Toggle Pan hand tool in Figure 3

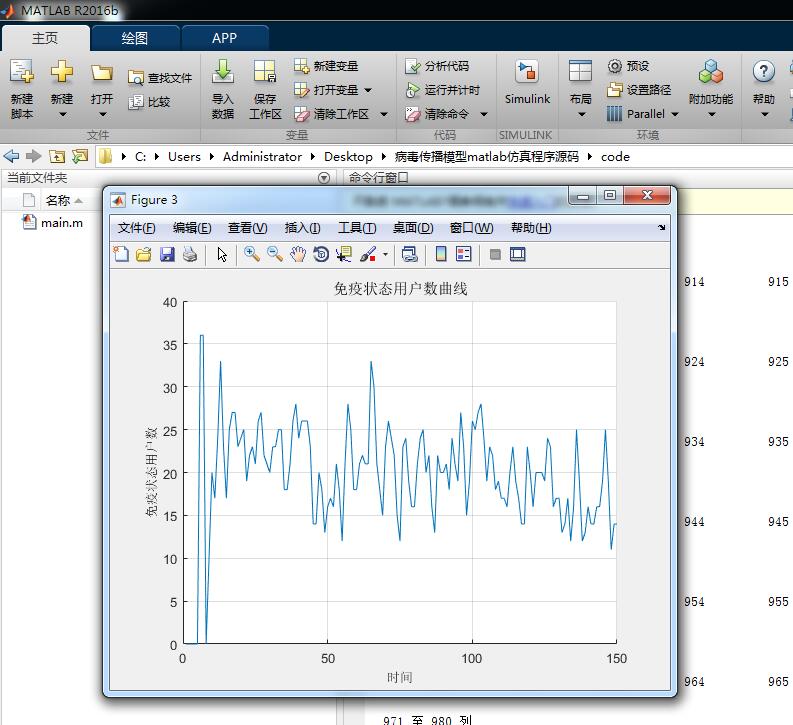pos(298,254)
